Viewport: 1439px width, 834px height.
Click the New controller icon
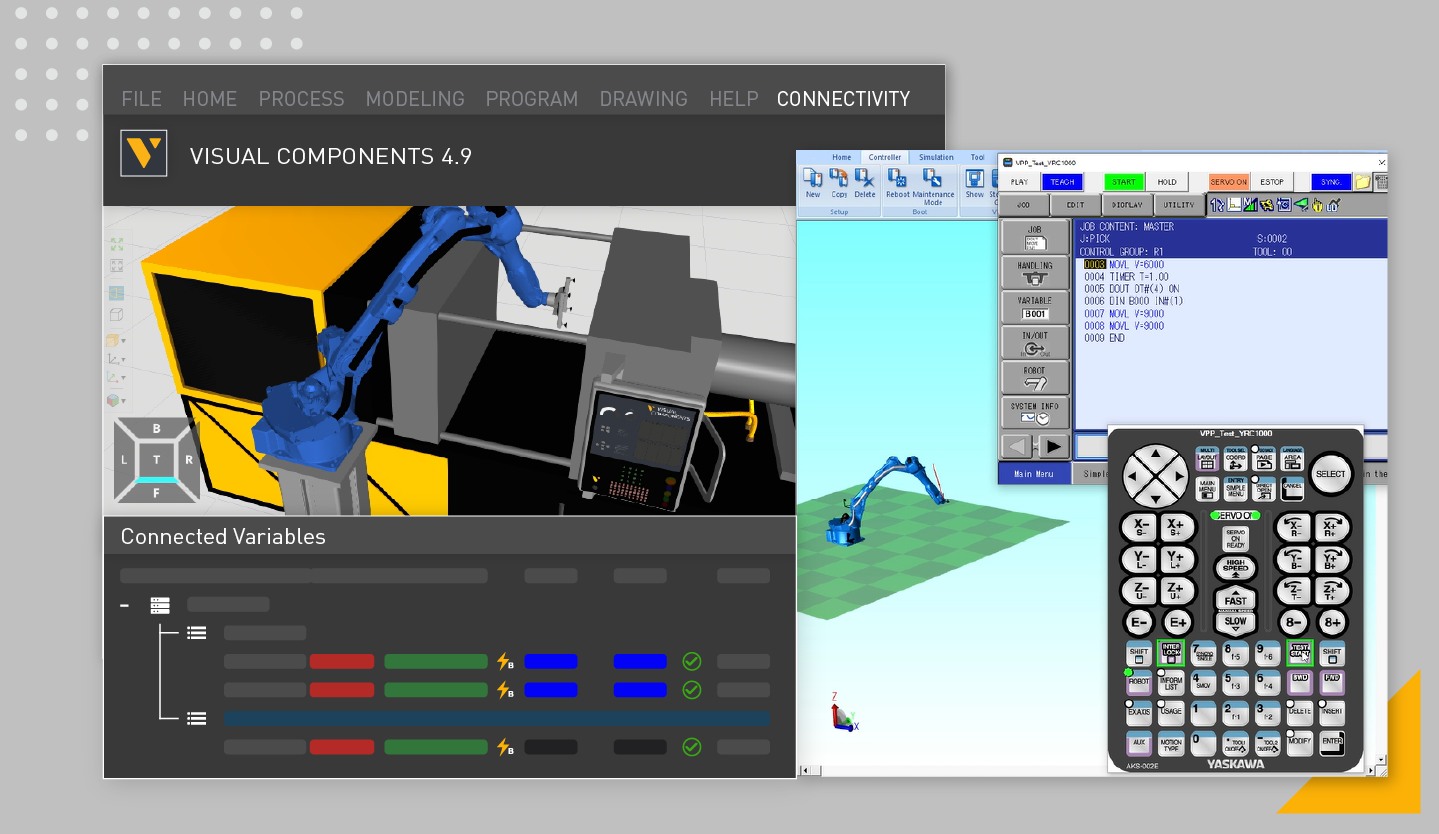pos(813,183)
